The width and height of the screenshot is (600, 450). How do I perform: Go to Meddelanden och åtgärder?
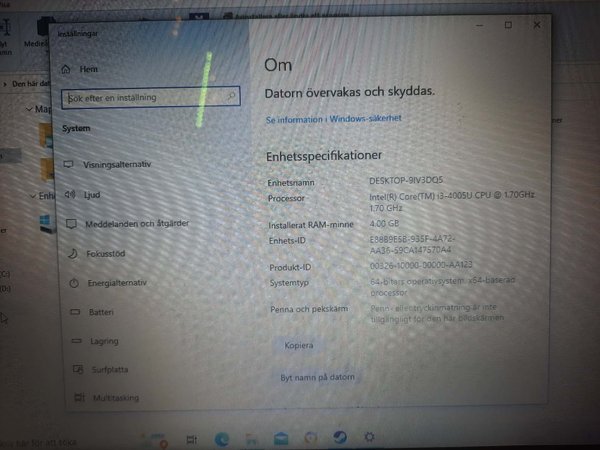point(137,223)
